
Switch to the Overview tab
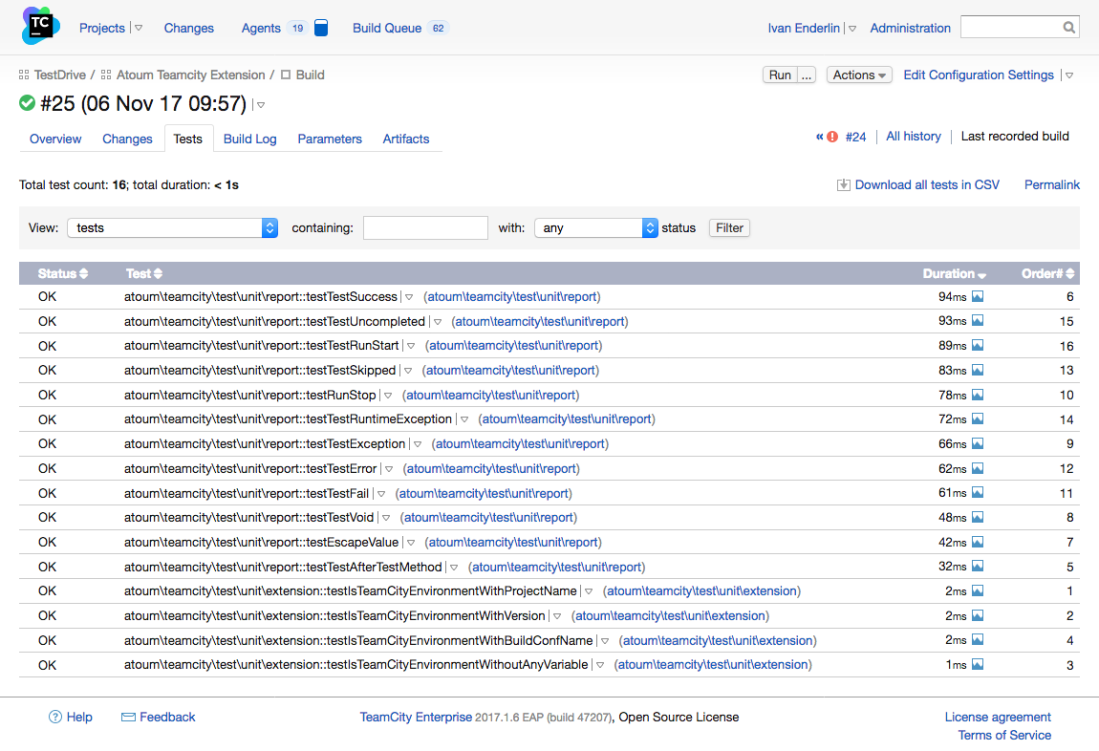click(55, 139)
